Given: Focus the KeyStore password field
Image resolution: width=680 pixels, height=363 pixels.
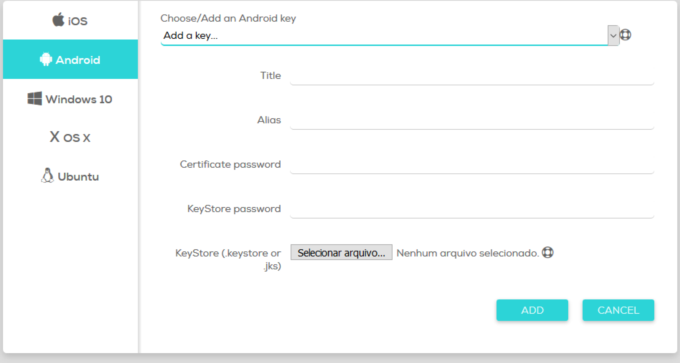Looking at the screenshot, I should click(x=472, y=209).
